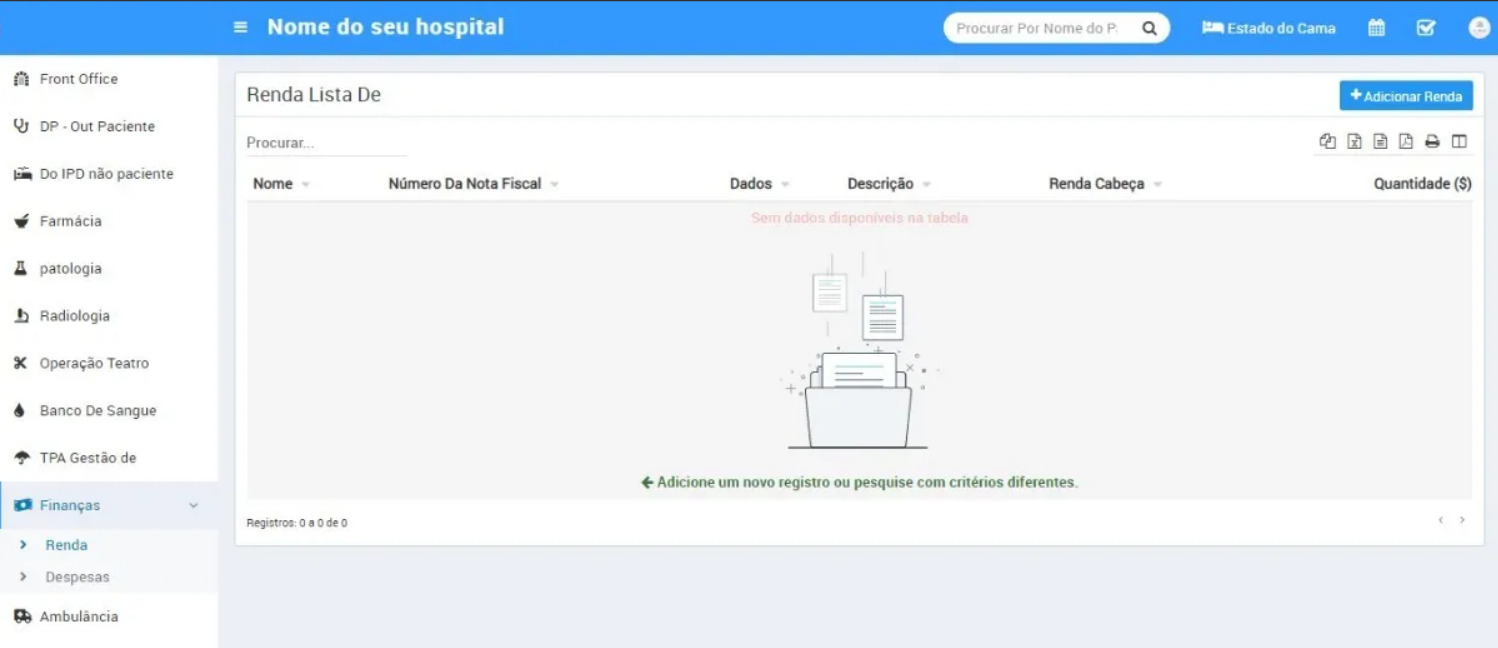Click the ambulance icon in the sidebar

tap(22, 617)
